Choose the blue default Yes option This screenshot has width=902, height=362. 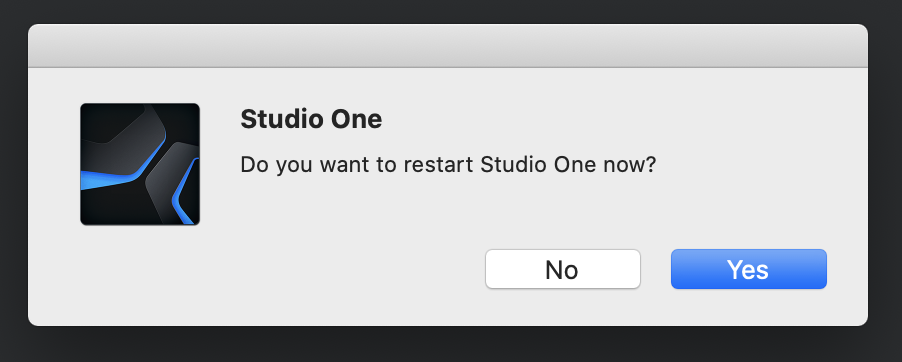(748, 269)
